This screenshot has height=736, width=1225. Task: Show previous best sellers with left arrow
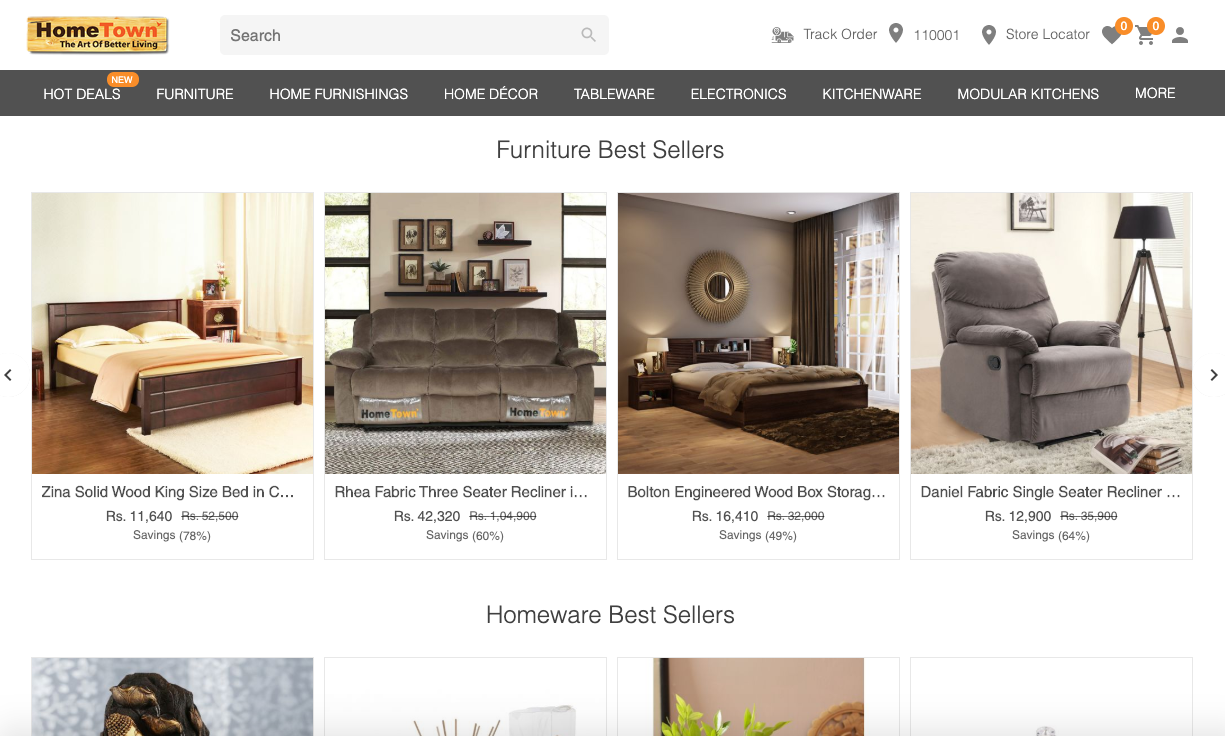coord(8,375)
